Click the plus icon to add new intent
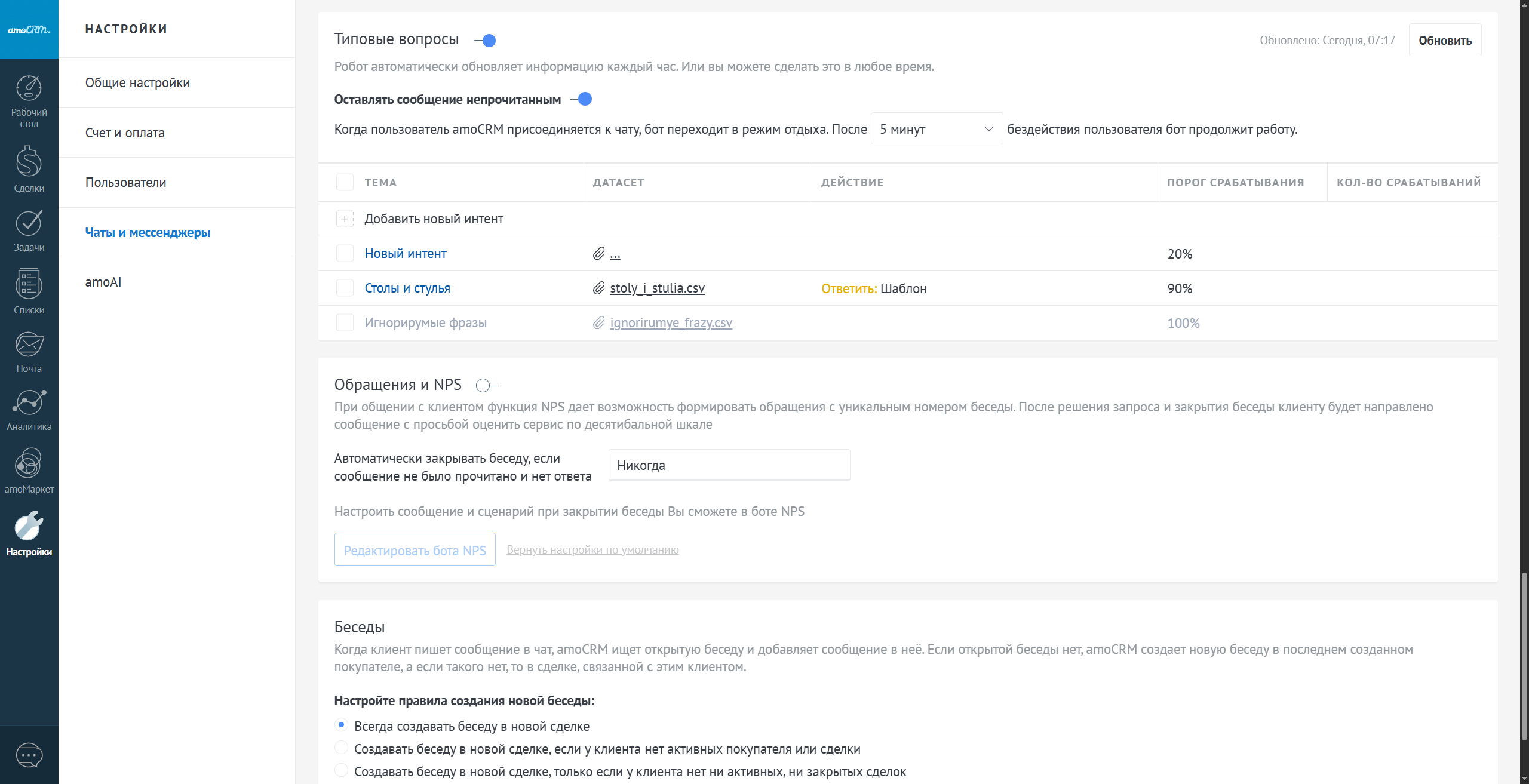Image resolution: width=1529 pixels, height=784 pixels. pos(345,219)
